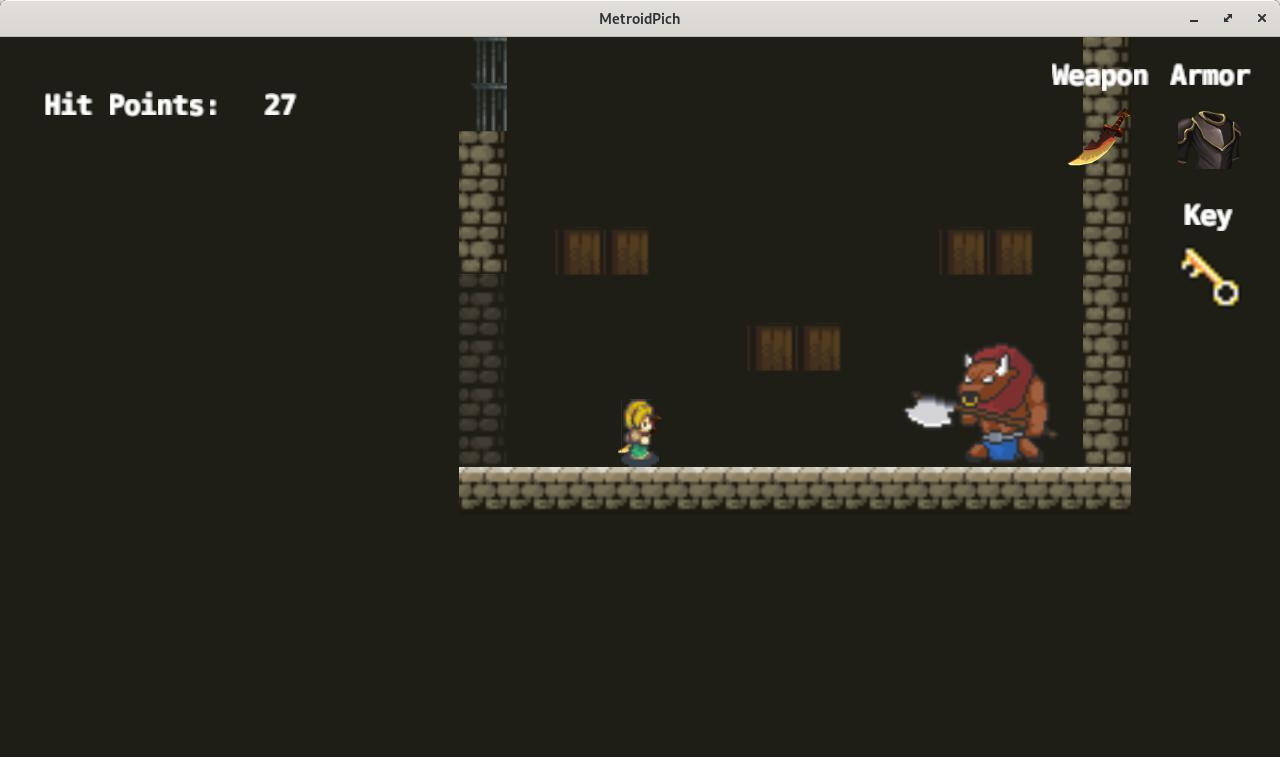Click the iron barred gate at top
The width and height of the screenshot is (1280, 757).
pyautogui.click(x=490, y=84)
